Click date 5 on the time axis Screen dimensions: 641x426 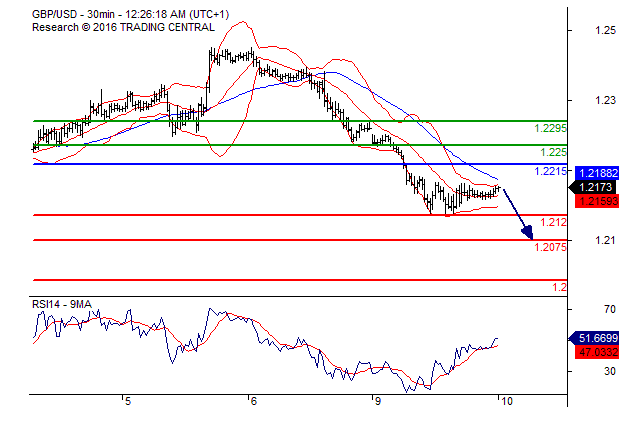(128, 401)
